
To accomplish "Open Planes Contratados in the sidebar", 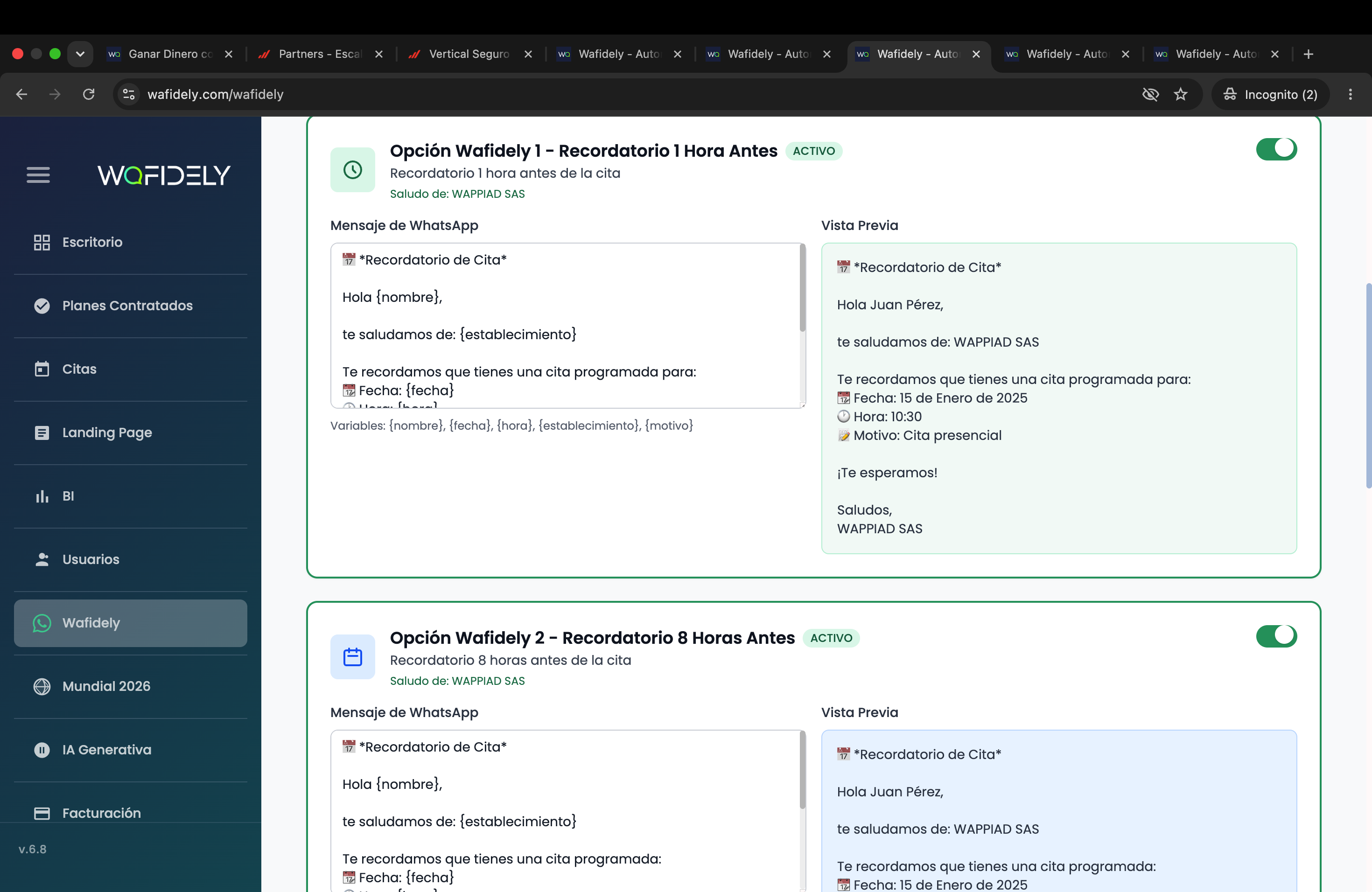I will 130,306.
